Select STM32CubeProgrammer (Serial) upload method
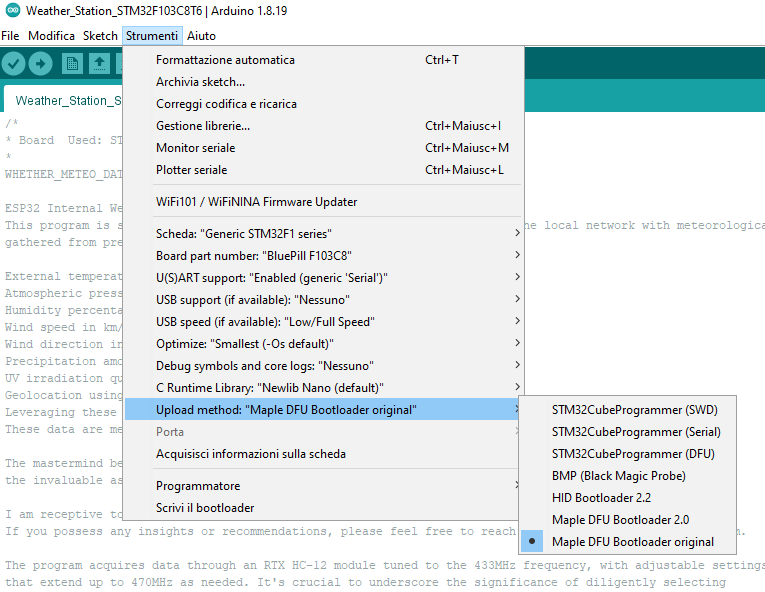 coord(627,432)
